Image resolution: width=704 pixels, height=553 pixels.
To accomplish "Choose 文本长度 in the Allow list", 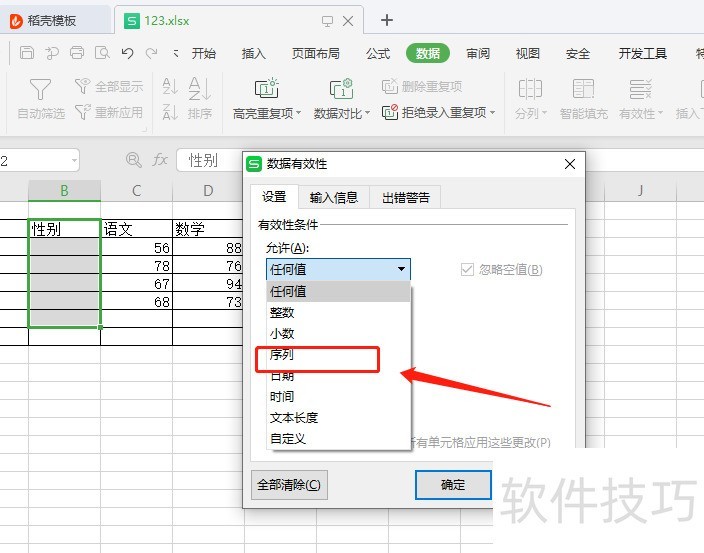I will point(339,418).
